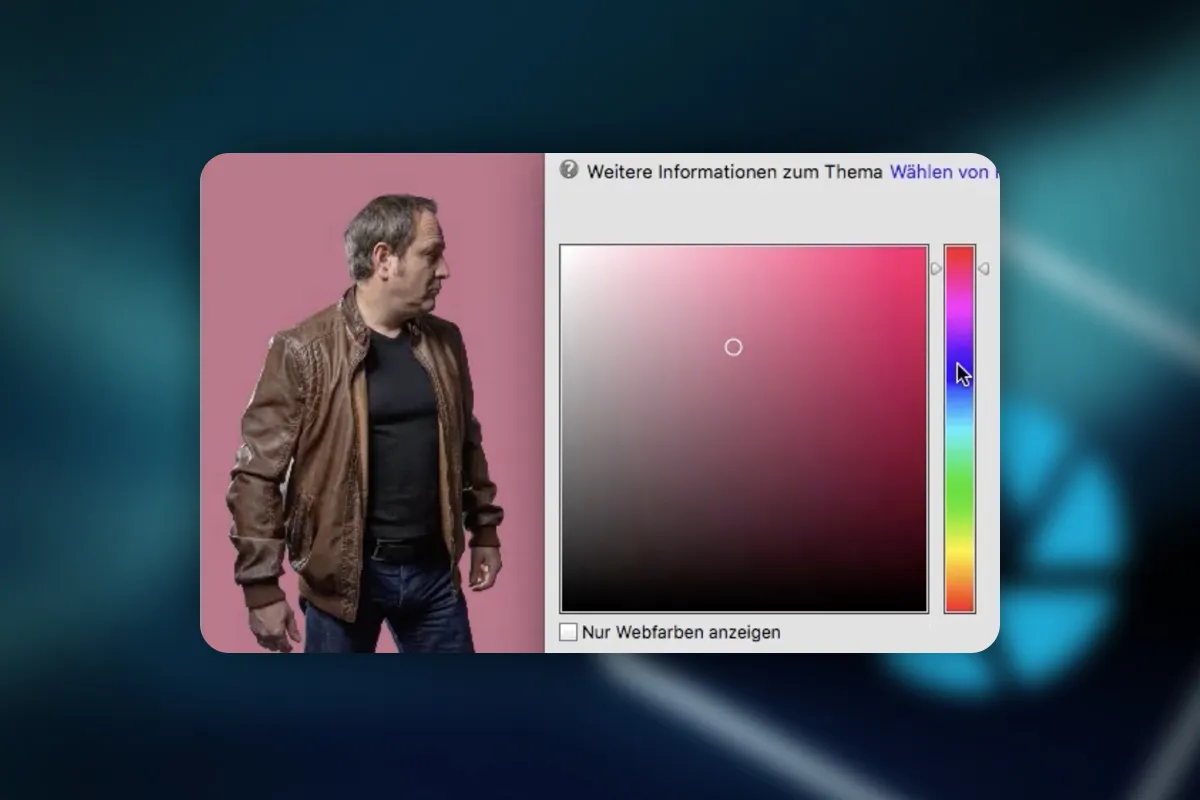Select magenta hue on the hue strip

click(x=959, y=310)
